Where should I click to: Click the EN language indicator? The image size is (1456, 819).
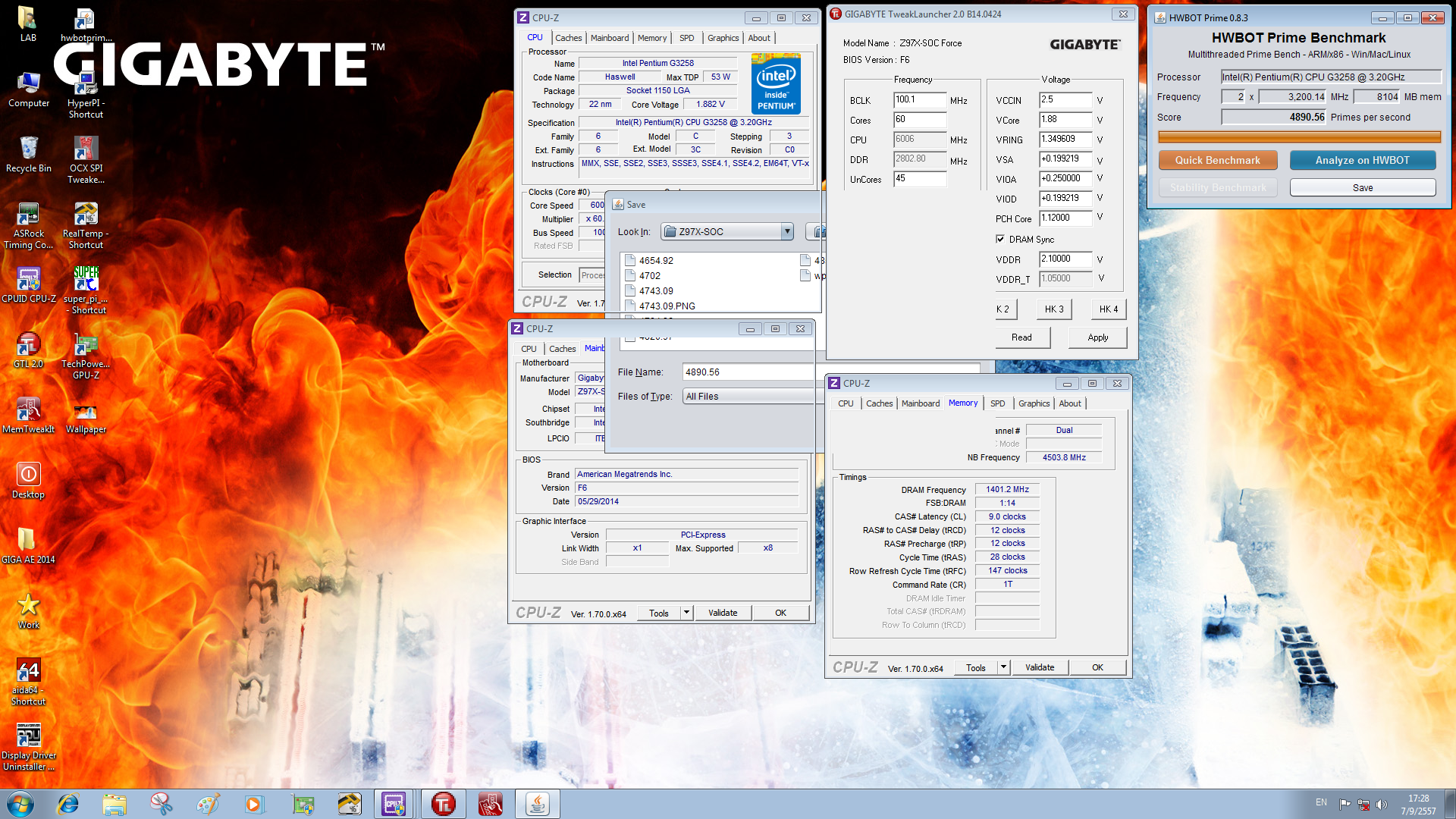click(1321, 802)
